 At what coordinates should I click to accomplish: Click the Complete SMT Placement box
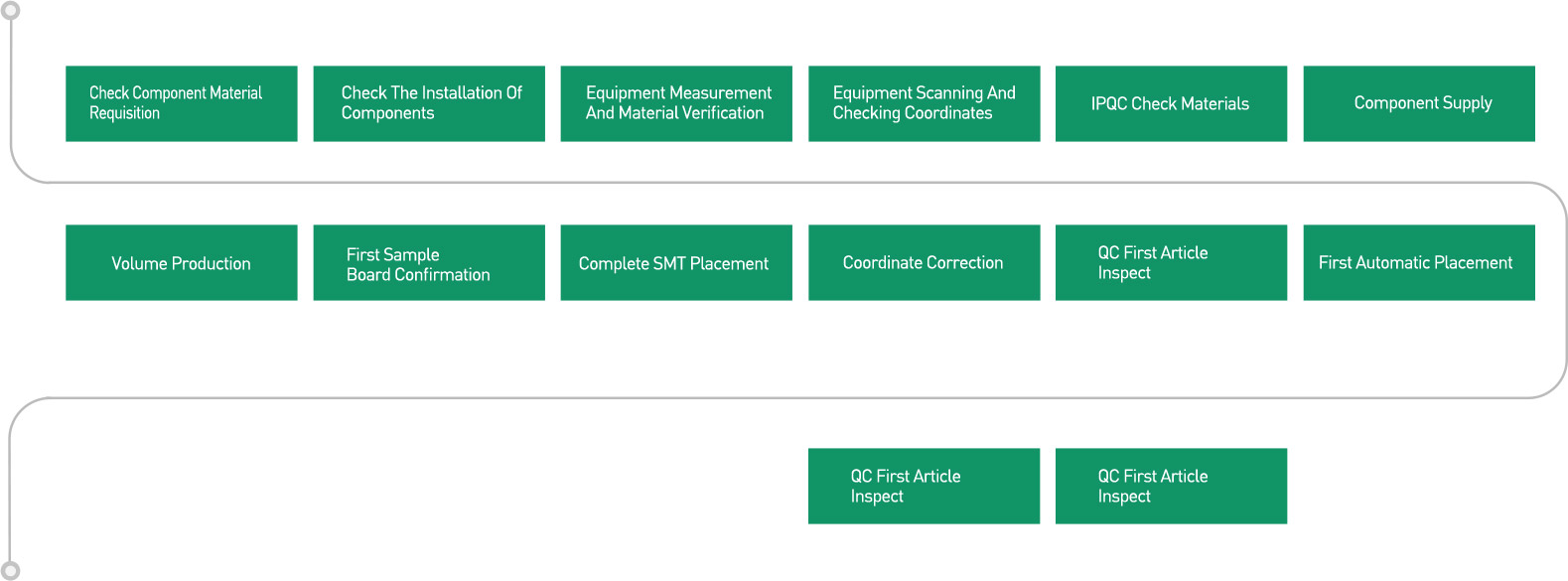click(x=676, y=262)
